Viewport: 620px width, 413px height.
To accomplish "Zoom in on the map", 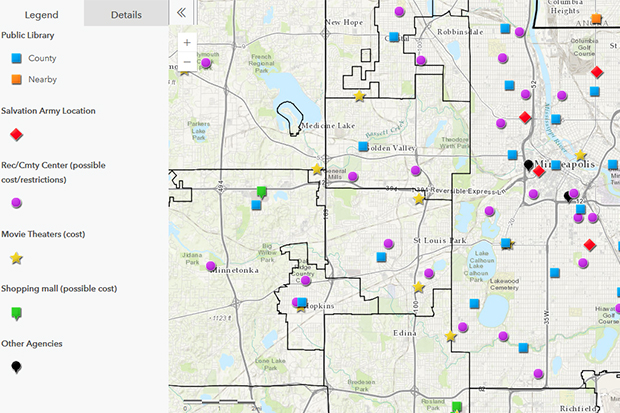I will (187, 43).
